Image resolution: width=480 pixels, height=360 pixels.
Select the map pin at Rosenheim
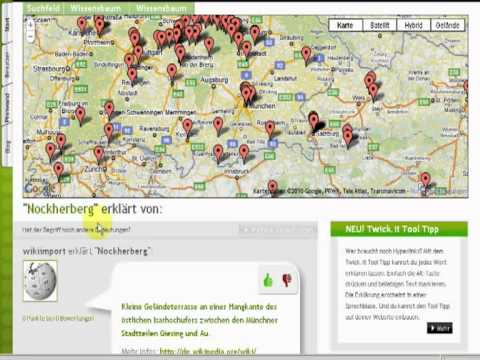[270, 129]
